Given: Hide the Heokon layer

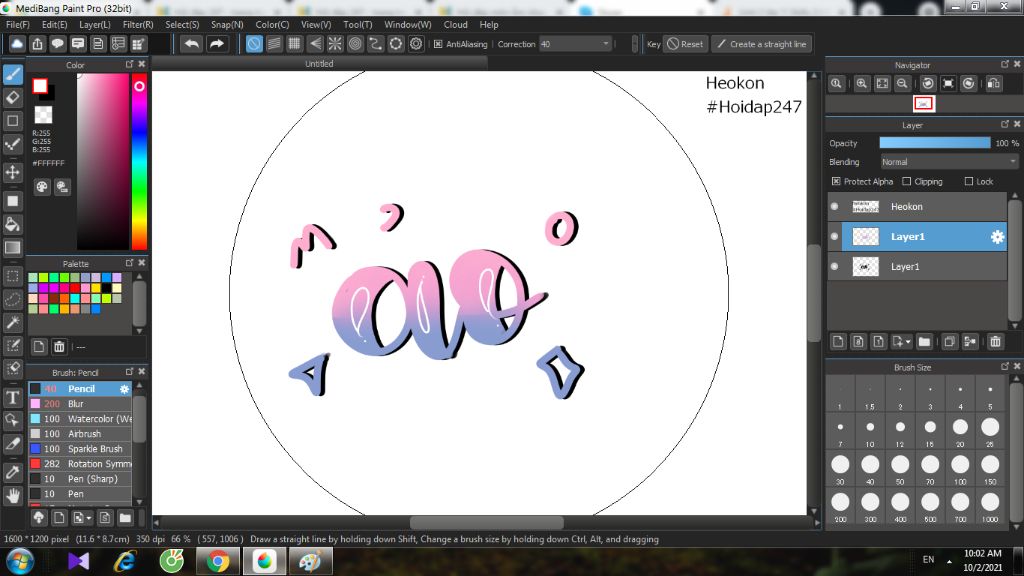Looking at the screenshot, I should tap(834, 206).
